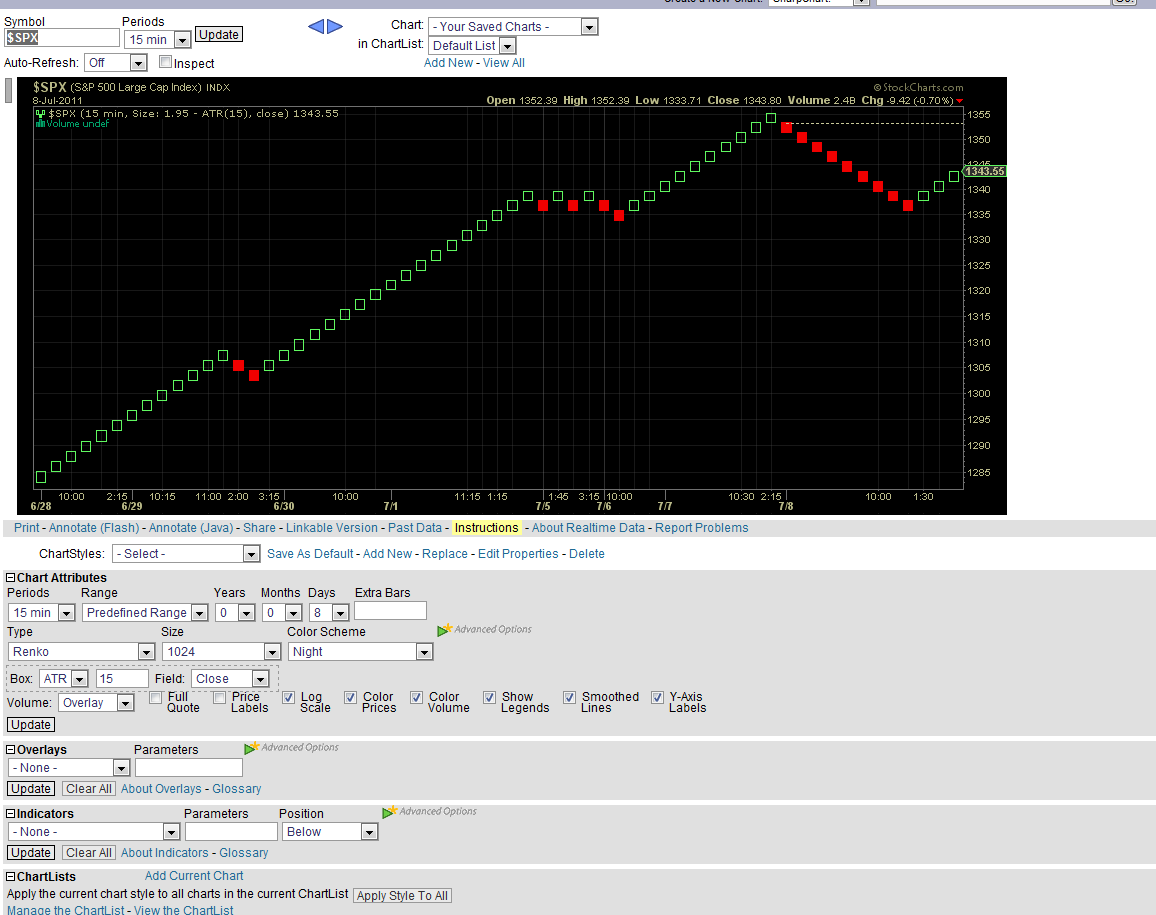Click Clear All in the Overlays section
The image size is (1156, 915).
89,789
